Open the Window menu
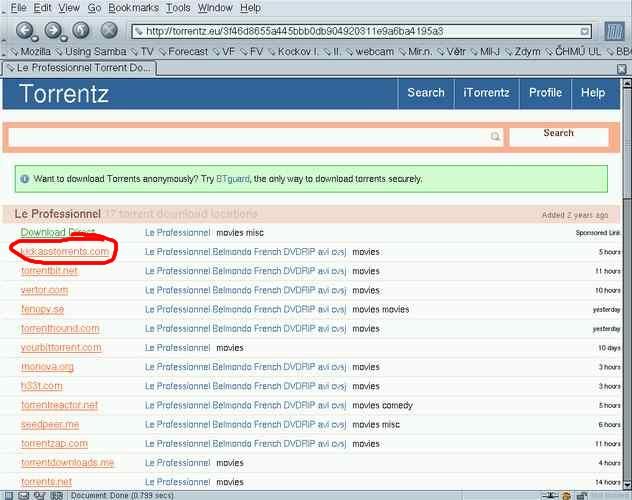Image resolution: width=632 pixels, height=500 pixels. pyautogui.click(x=215, y=8)
